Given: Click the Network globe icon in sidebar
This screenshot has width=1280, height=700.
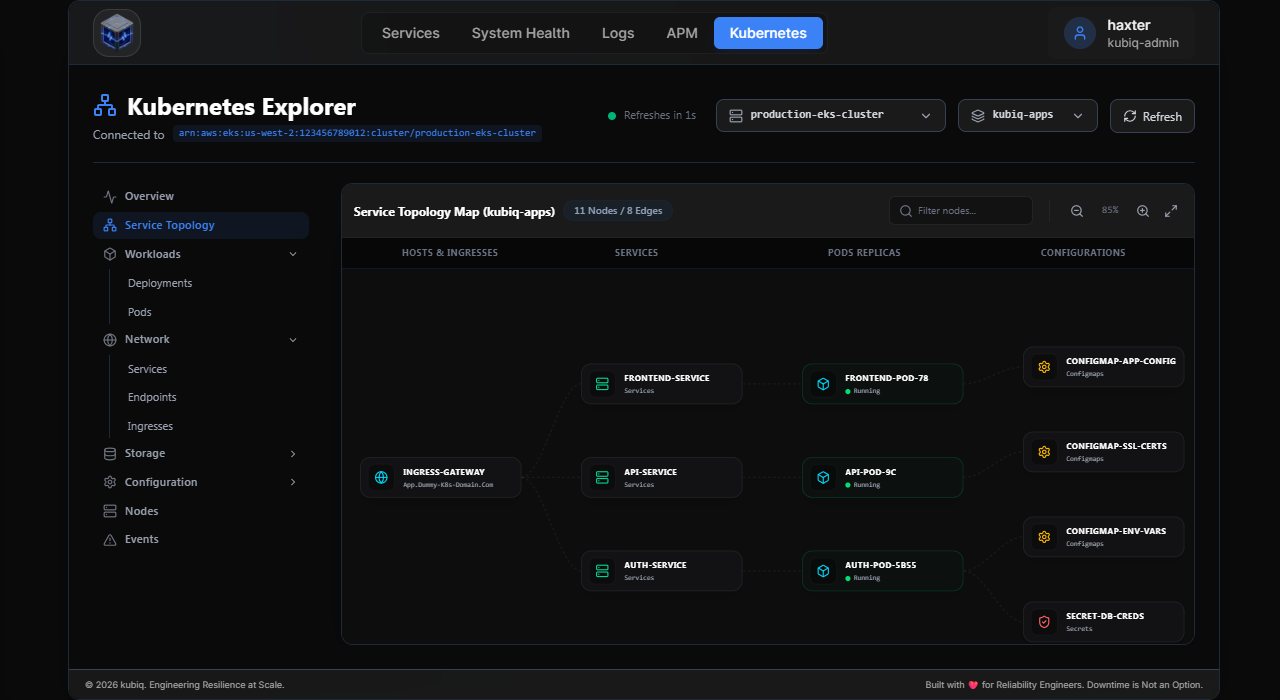Looking at the screenshot, I should (110, 340).
